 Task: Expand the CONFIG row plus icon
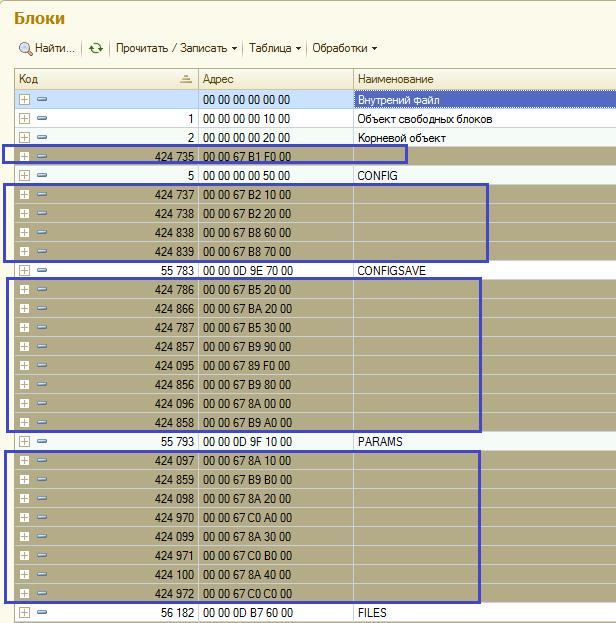point(25,176)
